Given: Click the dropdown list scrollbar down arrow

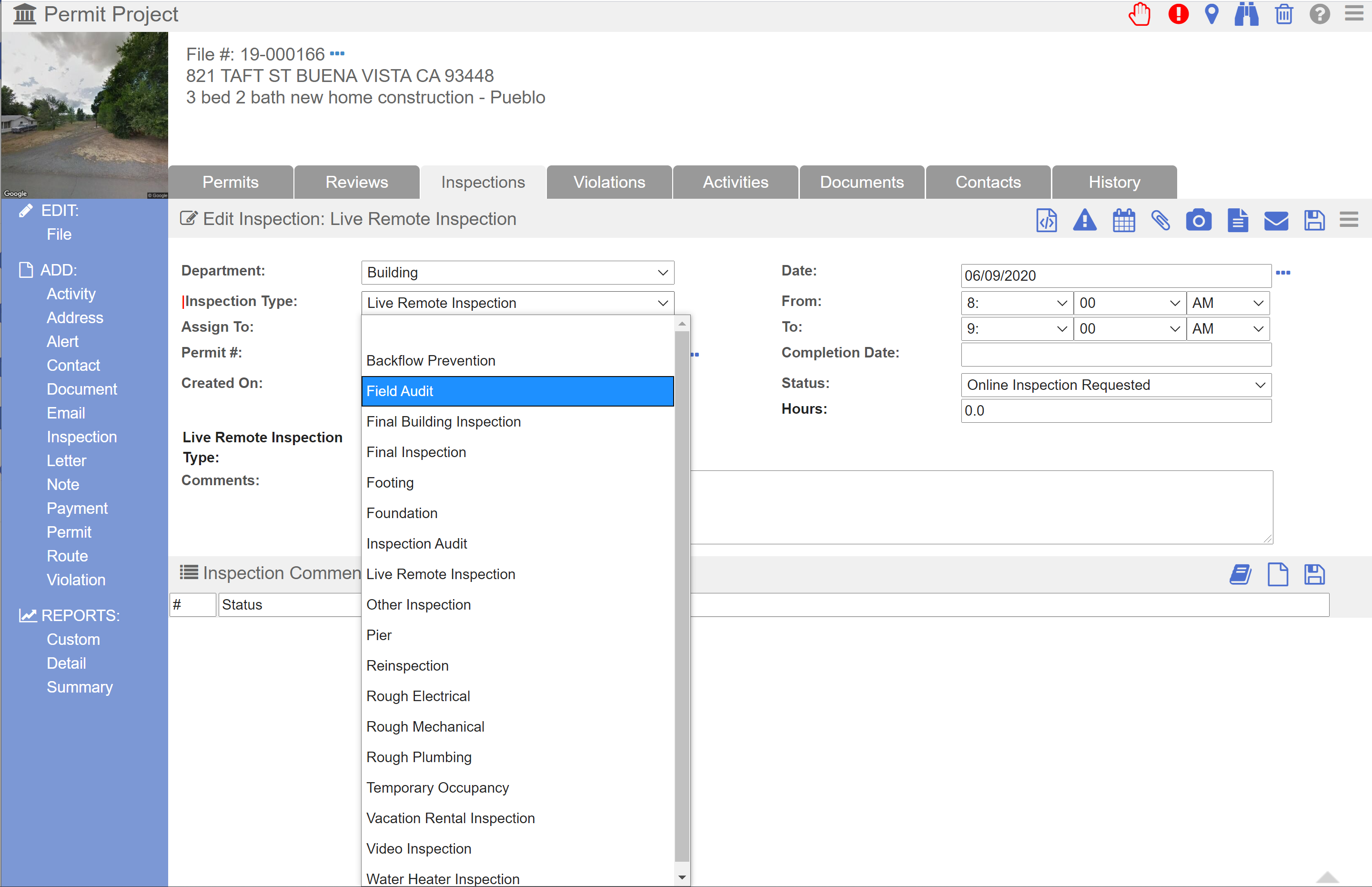Looking at the screenshot, I should click(x=682, y=878).
